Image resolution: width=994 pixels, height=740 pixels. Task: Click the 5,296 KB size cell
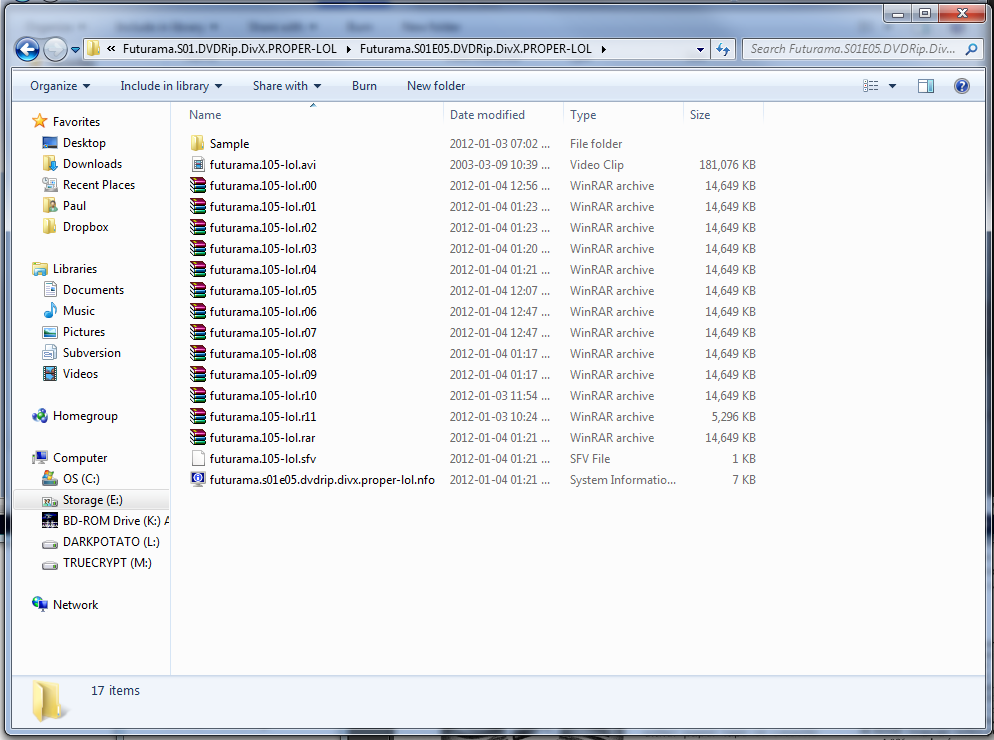click(x=733, y=417)
